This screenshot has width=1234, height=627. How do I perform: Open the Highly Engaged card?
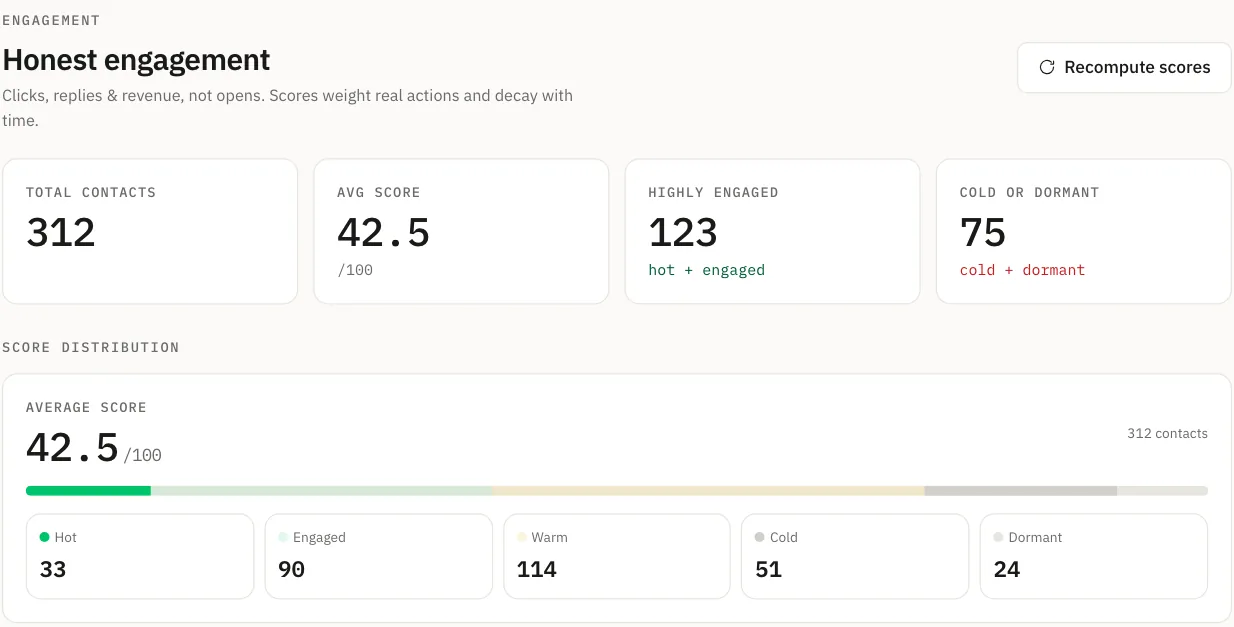pyautogui.click(x=772, y=231)
